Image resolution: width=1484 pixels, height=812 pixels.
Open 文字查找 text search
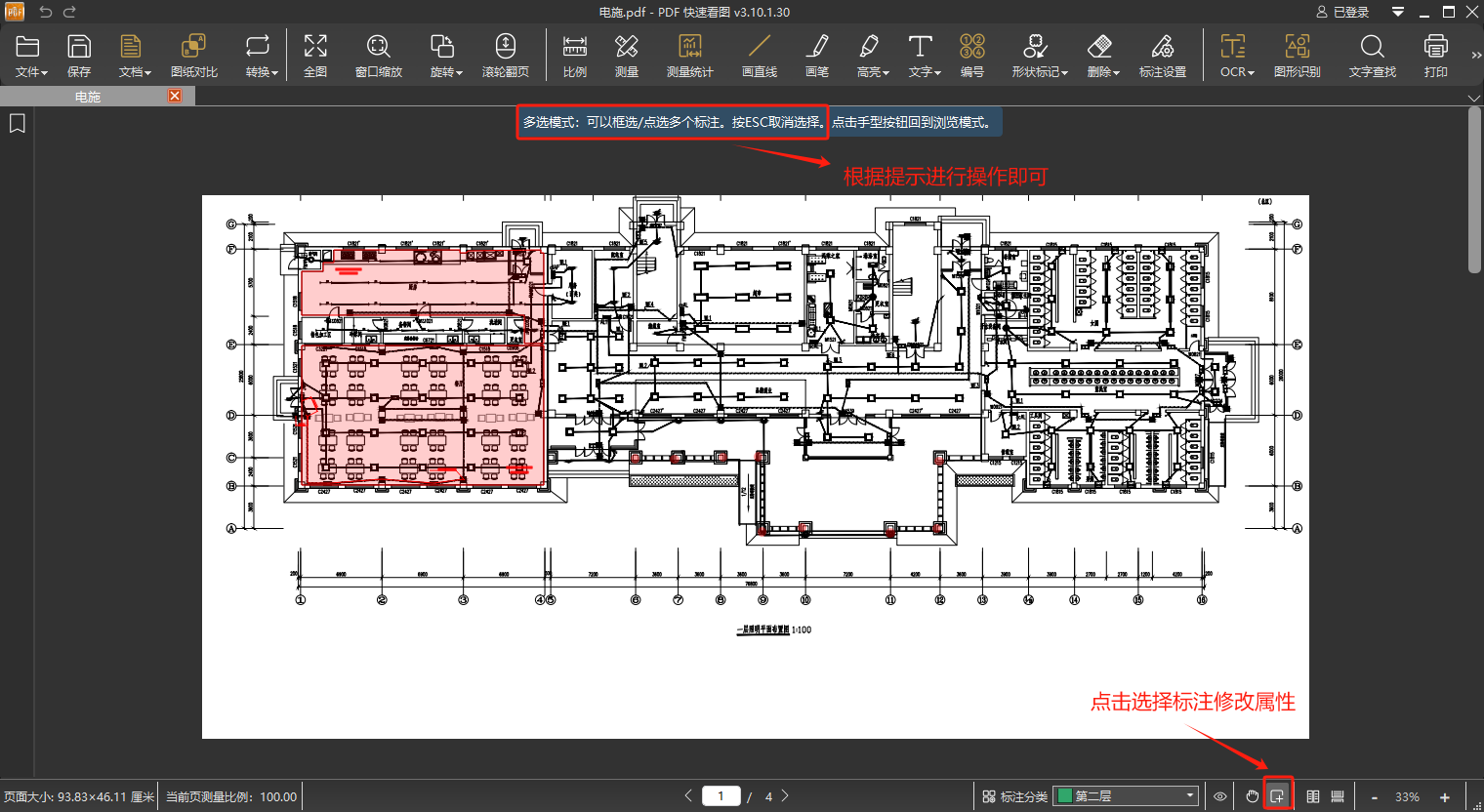pos(1373,56)
